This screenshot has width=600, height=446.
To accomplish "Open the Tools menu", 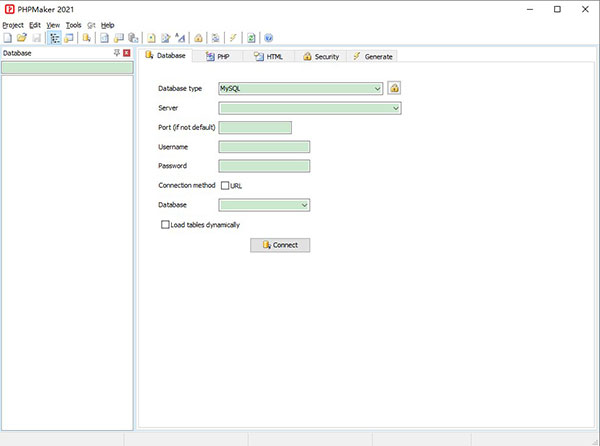I will (x=74, y=24).
